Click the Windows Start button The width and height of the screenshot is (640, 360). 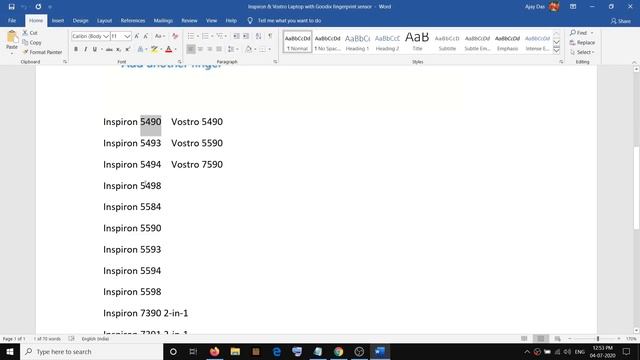[10, 351]
